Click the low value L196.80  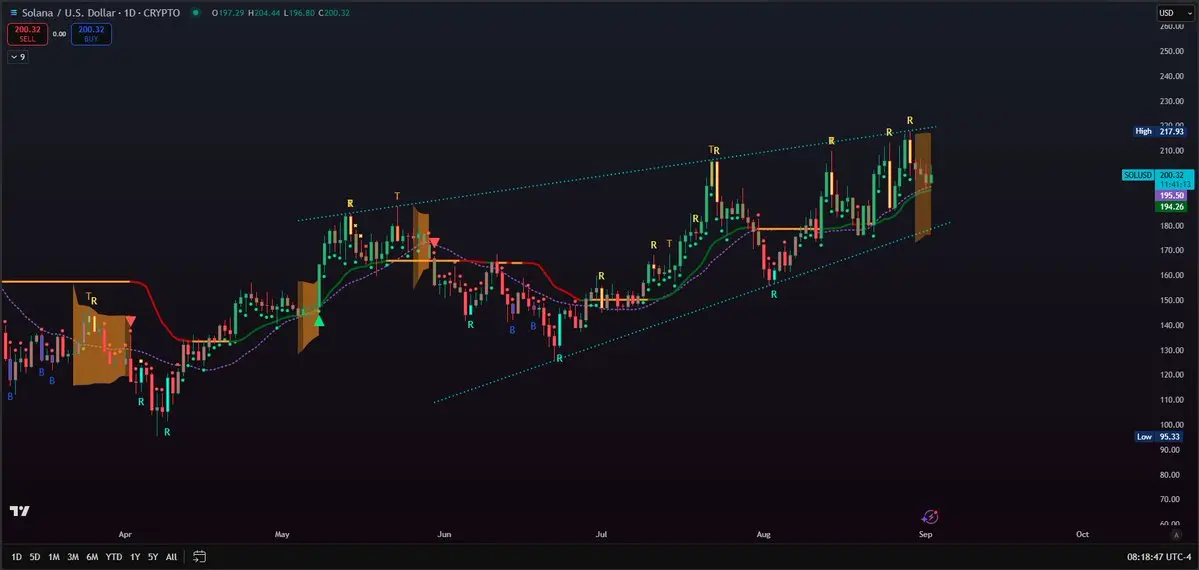point(298,13)
